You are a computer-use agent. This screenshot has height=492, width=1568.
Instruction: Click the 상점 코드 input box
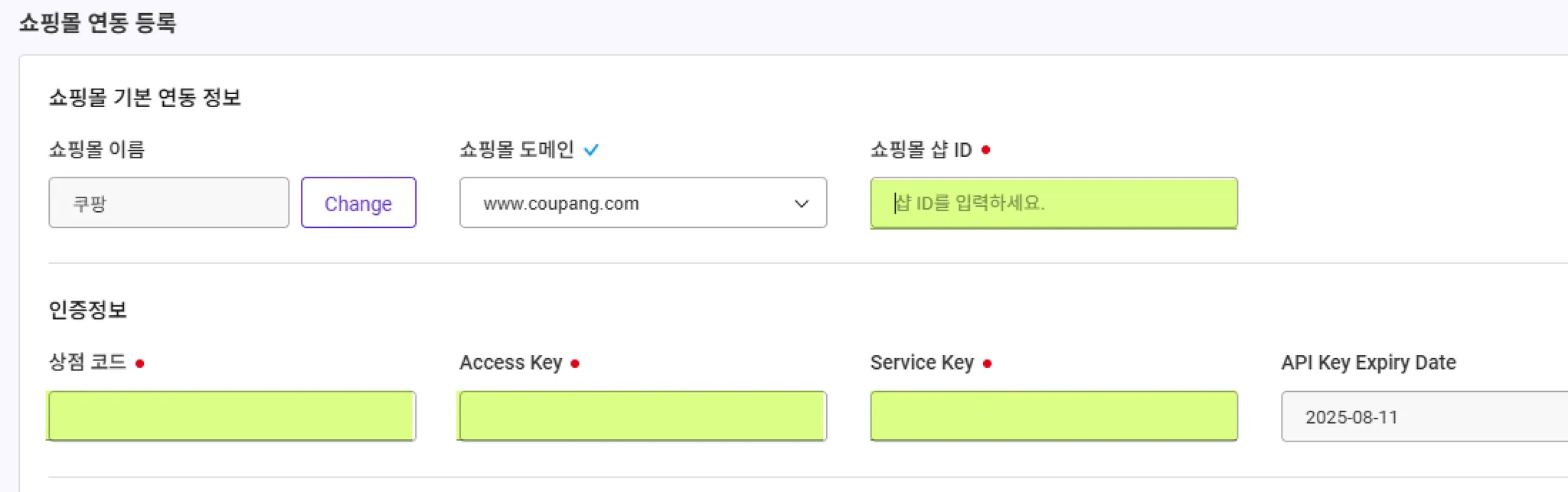pyautogui.click(x=231, y=416)
